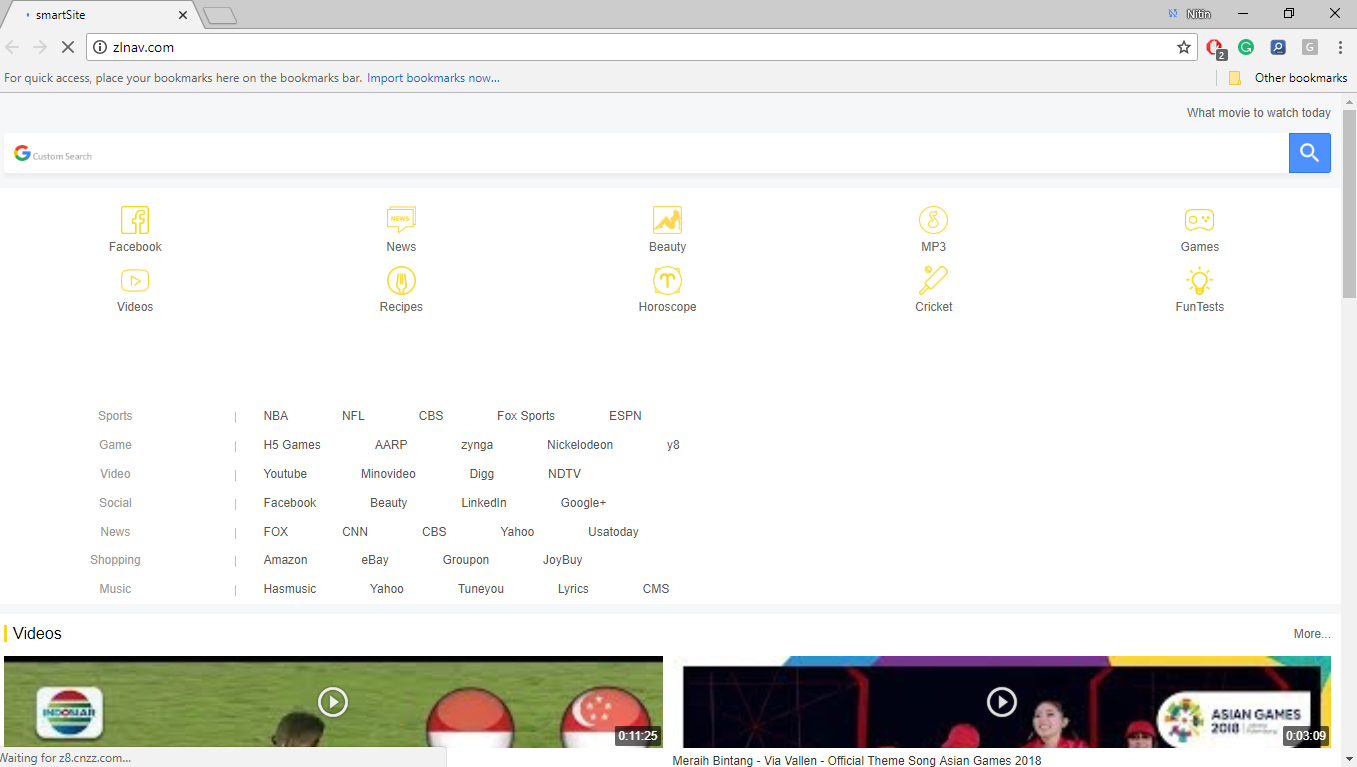
Task: Open the Tuneyou link
Action: coord(481,589)
